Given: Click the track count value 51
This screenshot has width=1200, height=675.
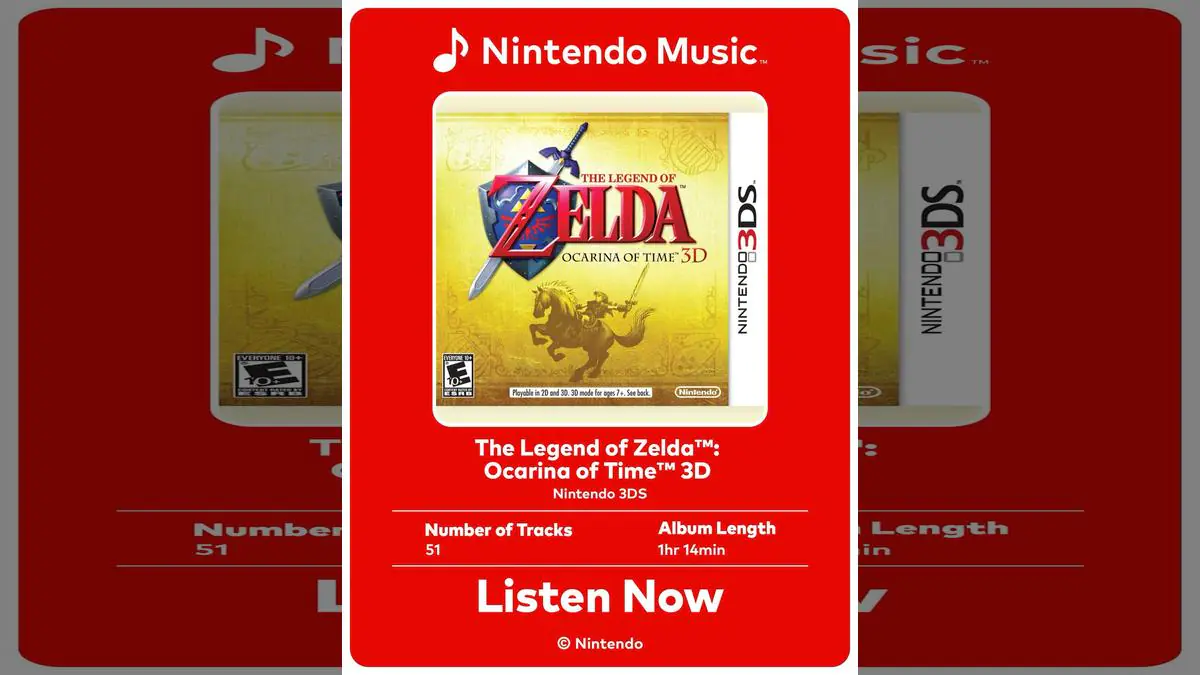Looking at the screenshot, I should tap(432, 549).
